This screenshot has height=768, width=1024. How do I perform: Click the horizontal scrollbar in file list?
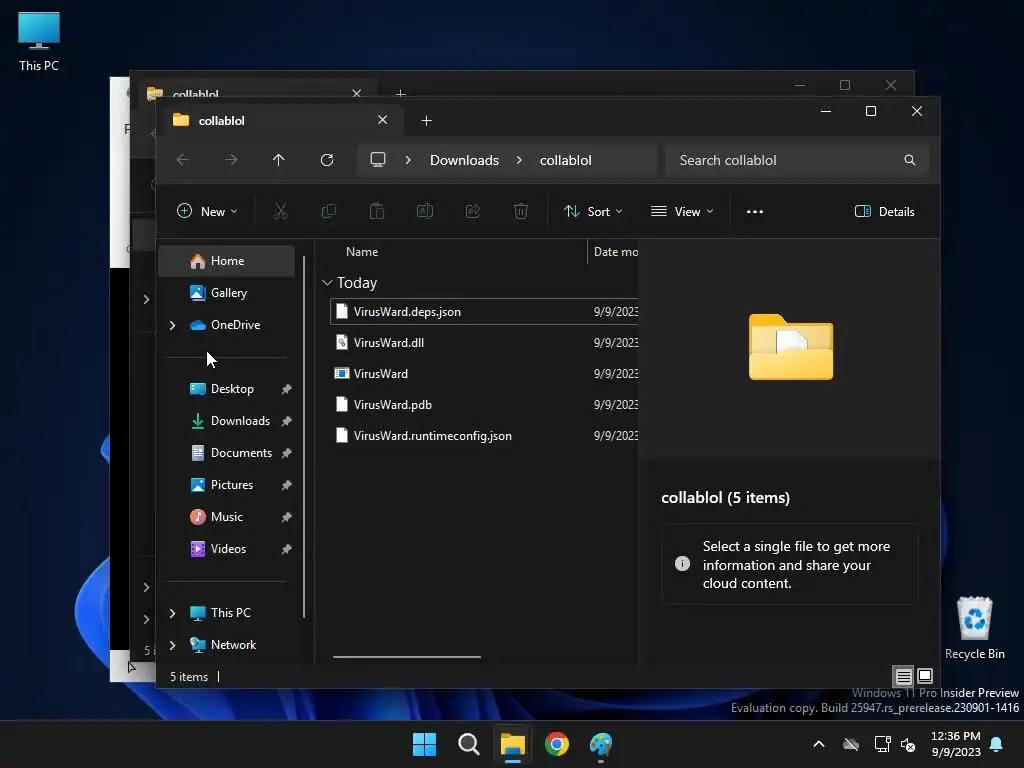407,657
